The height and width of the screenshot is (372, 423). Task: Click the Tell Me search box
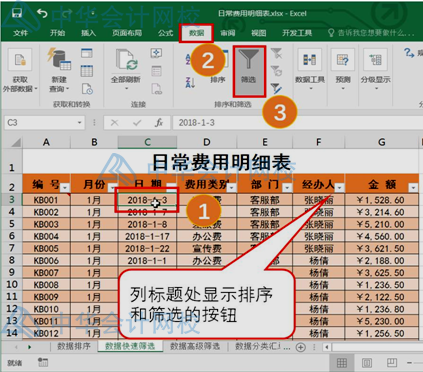point(371,33)
